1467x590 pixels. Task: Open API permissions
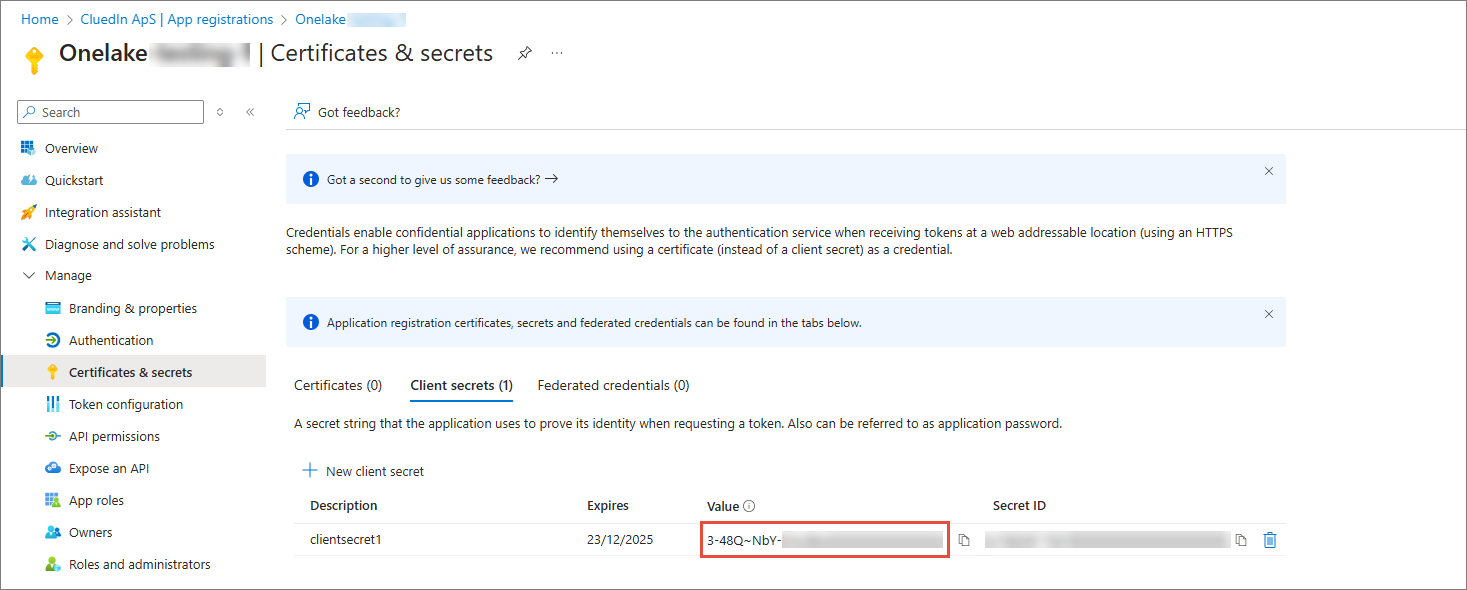pyautogui.click(x=114, y=436)
